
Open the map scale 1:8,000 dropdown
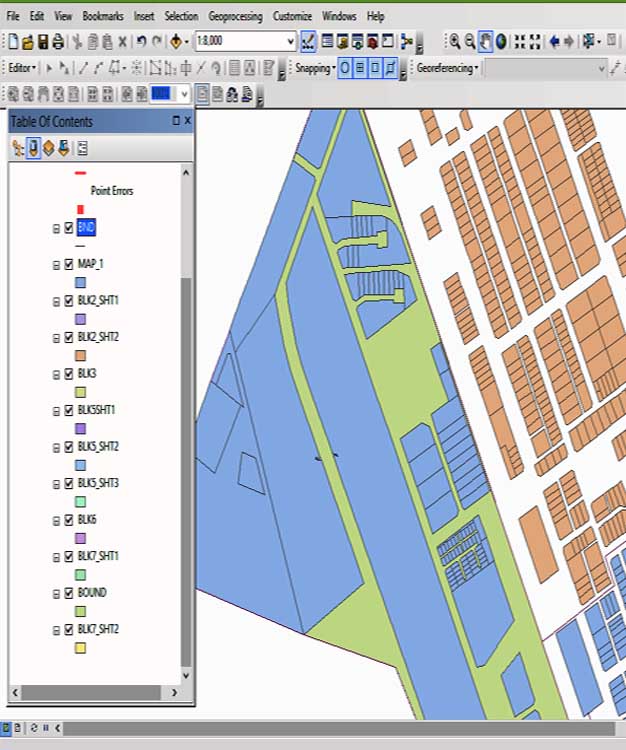(x=291, y=41)
